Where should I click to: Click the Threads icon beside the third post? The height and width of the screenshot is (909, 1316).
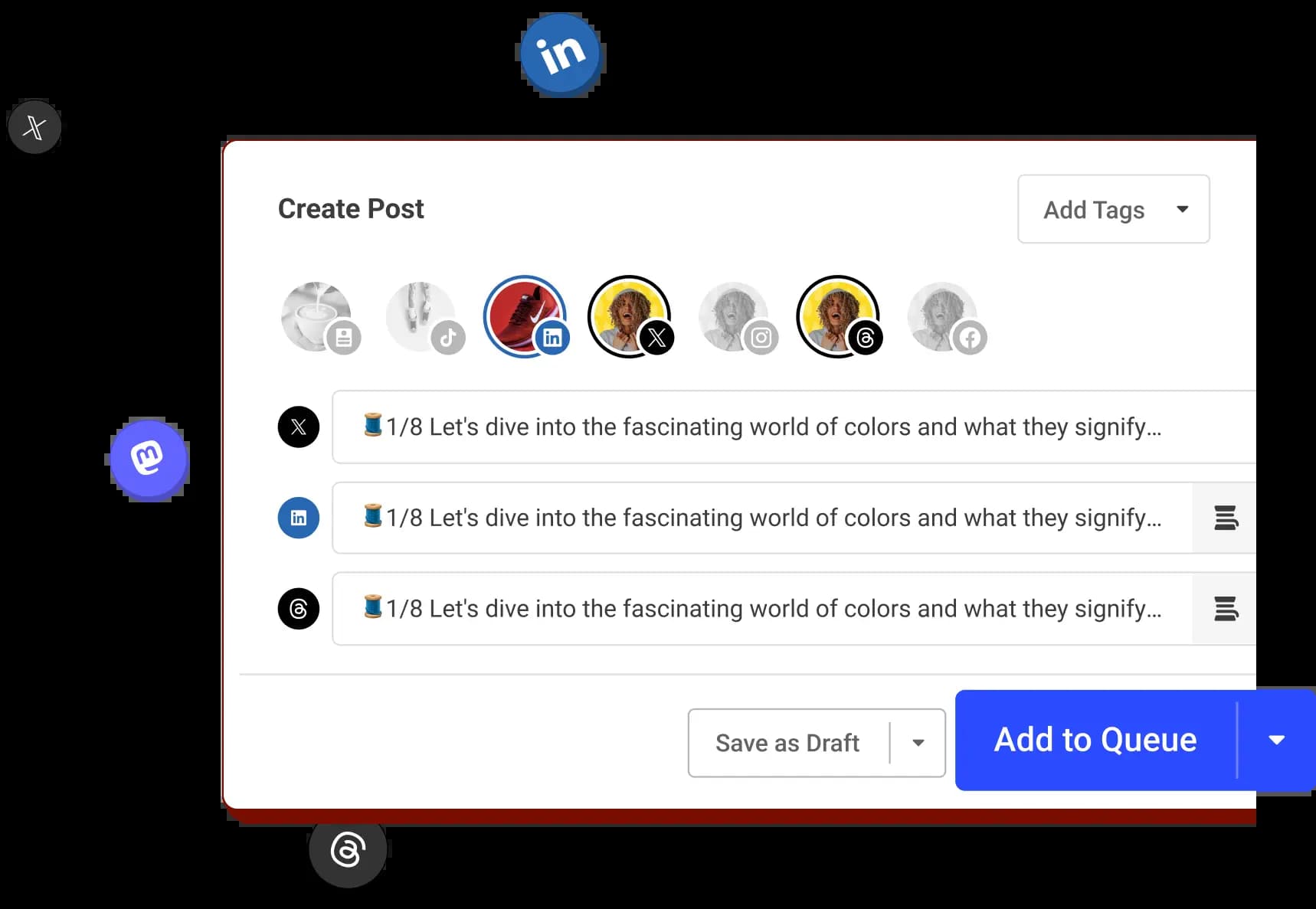coord(299,609)
